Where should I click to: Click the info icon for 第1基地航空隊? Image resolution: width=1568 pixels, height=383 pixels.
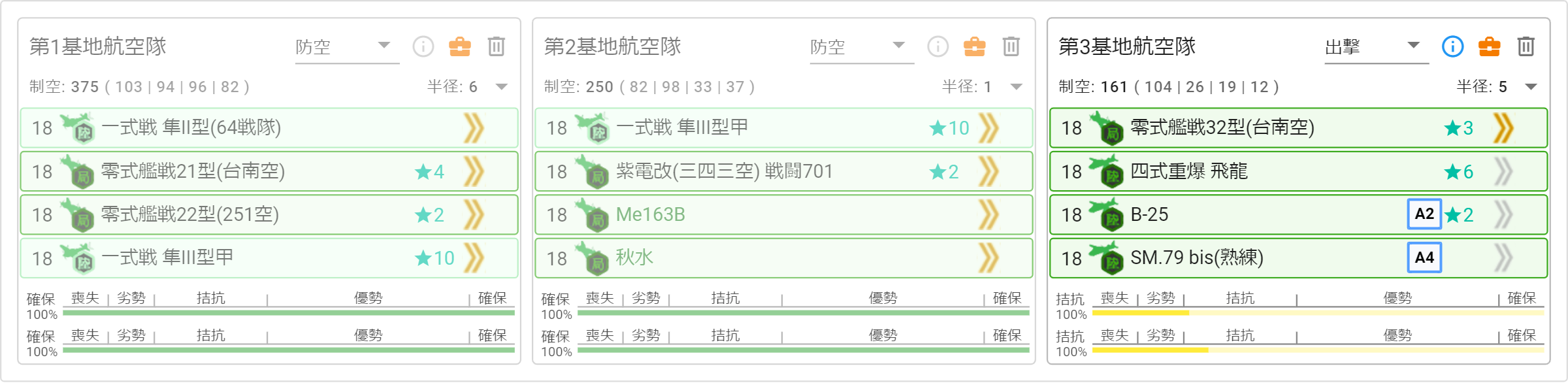click(423, 46)
